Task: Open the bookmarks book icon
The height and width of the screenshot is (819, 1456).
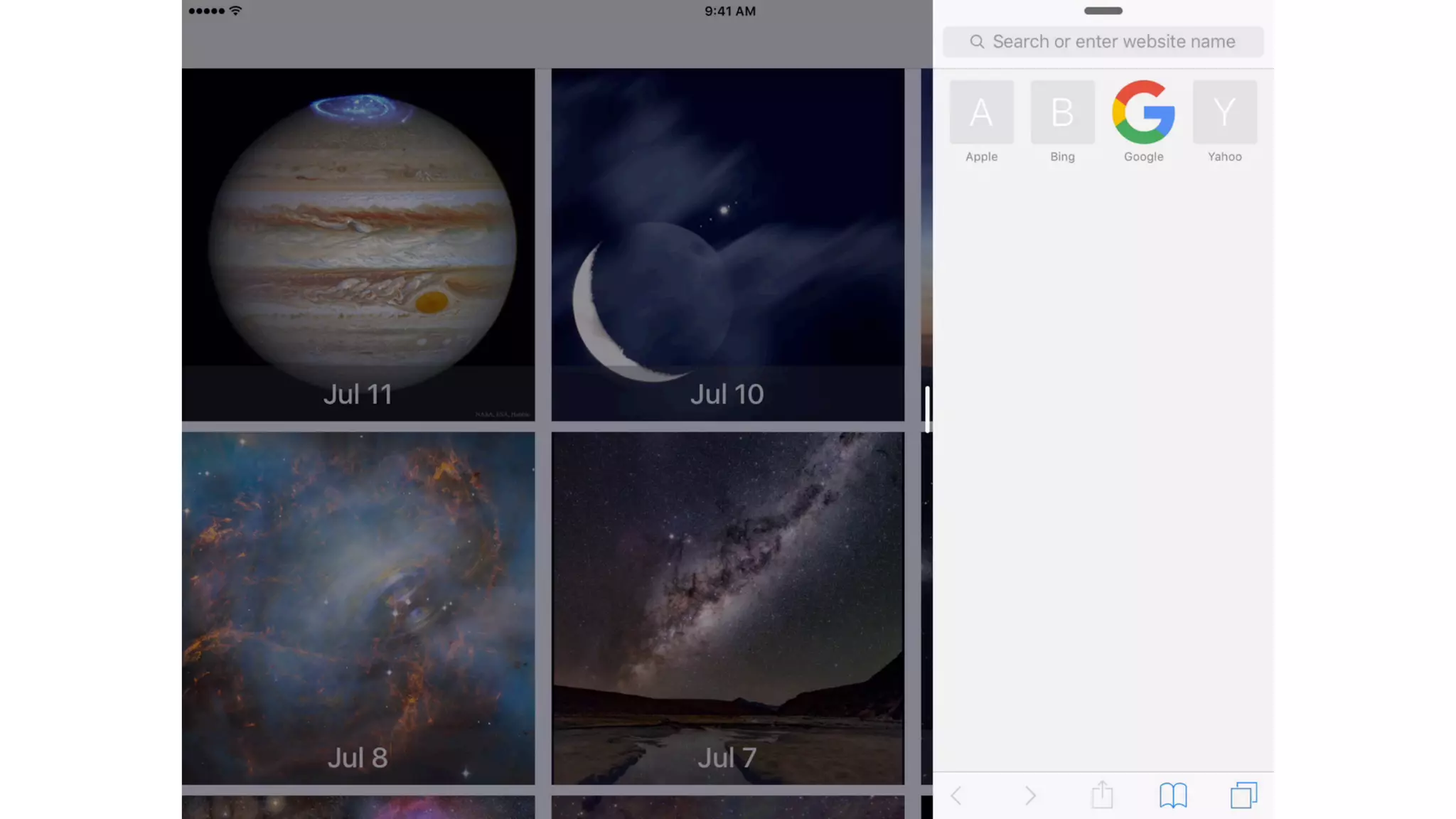Action: (1173, 796)
